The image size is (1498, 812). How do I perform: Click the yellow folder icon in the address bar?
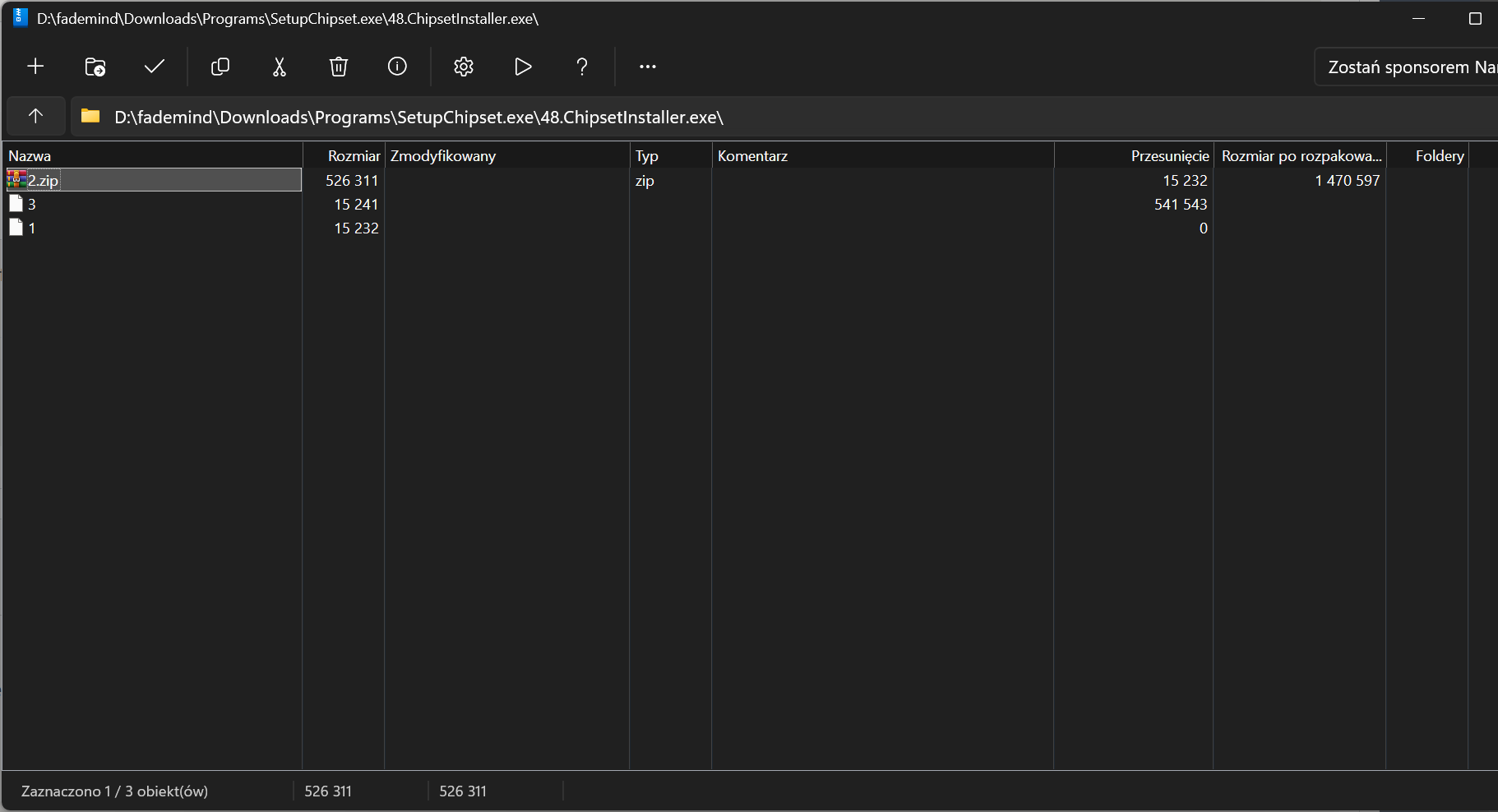point(90,116)
